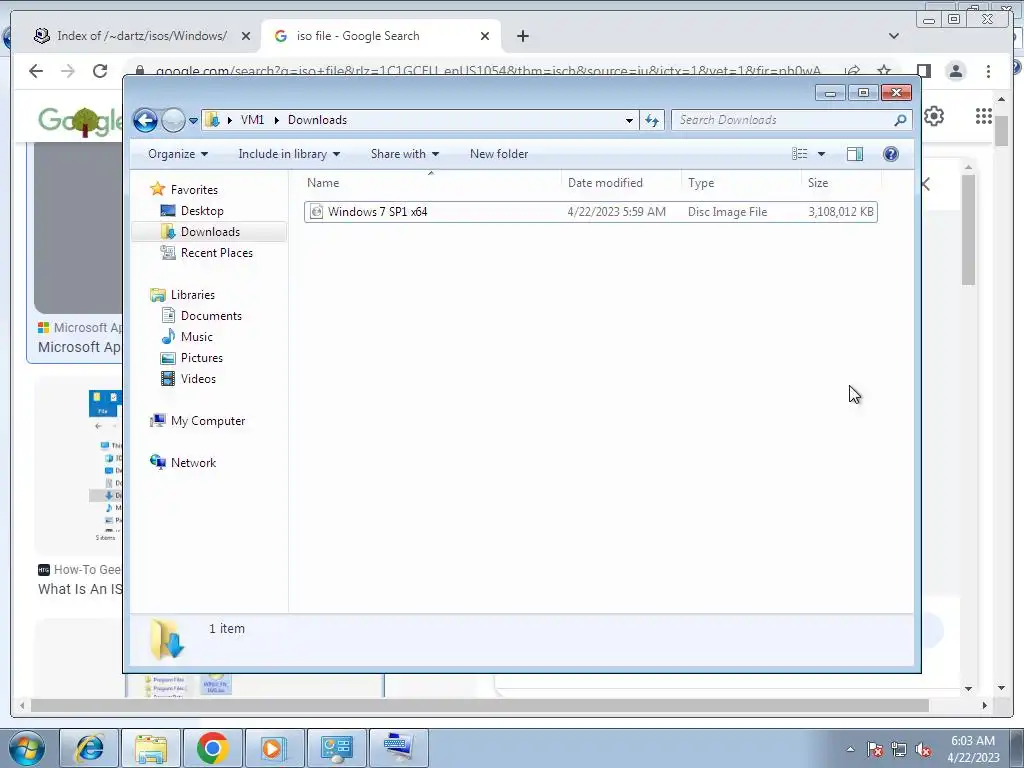Open Videos library

(198, 379)
